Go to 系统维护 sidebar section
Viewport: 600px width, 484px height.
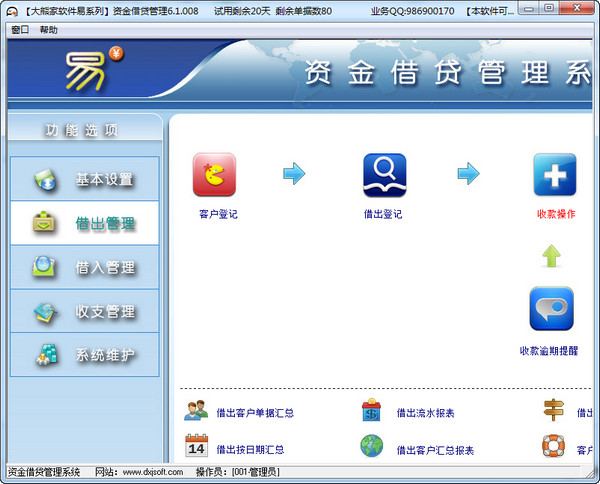coord(85,355)
